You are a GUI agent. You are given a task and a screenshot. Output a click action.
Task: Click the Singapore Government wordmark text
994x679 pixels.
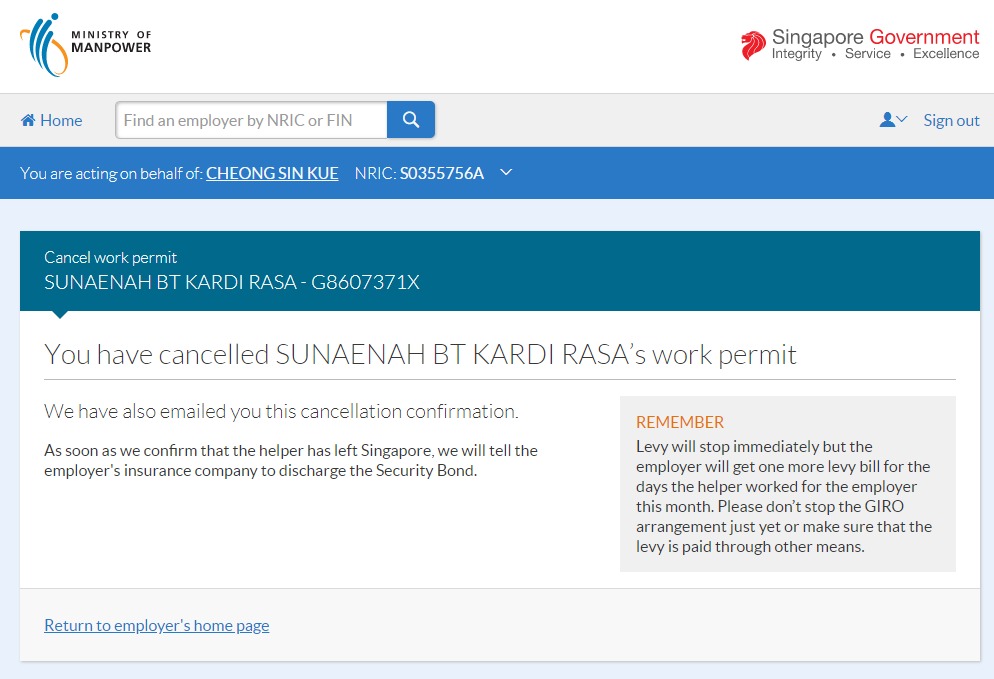[875, 38]
